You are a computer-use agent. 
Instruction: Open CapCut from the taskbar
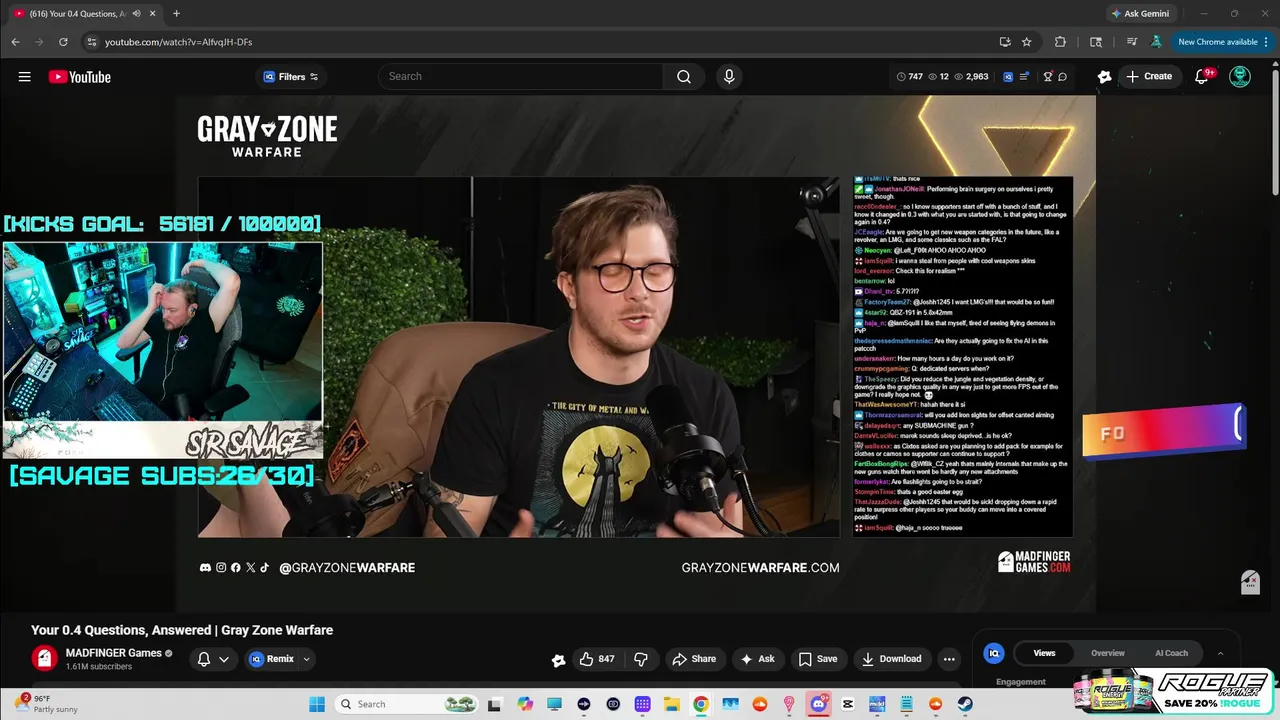tap(848, 704)
